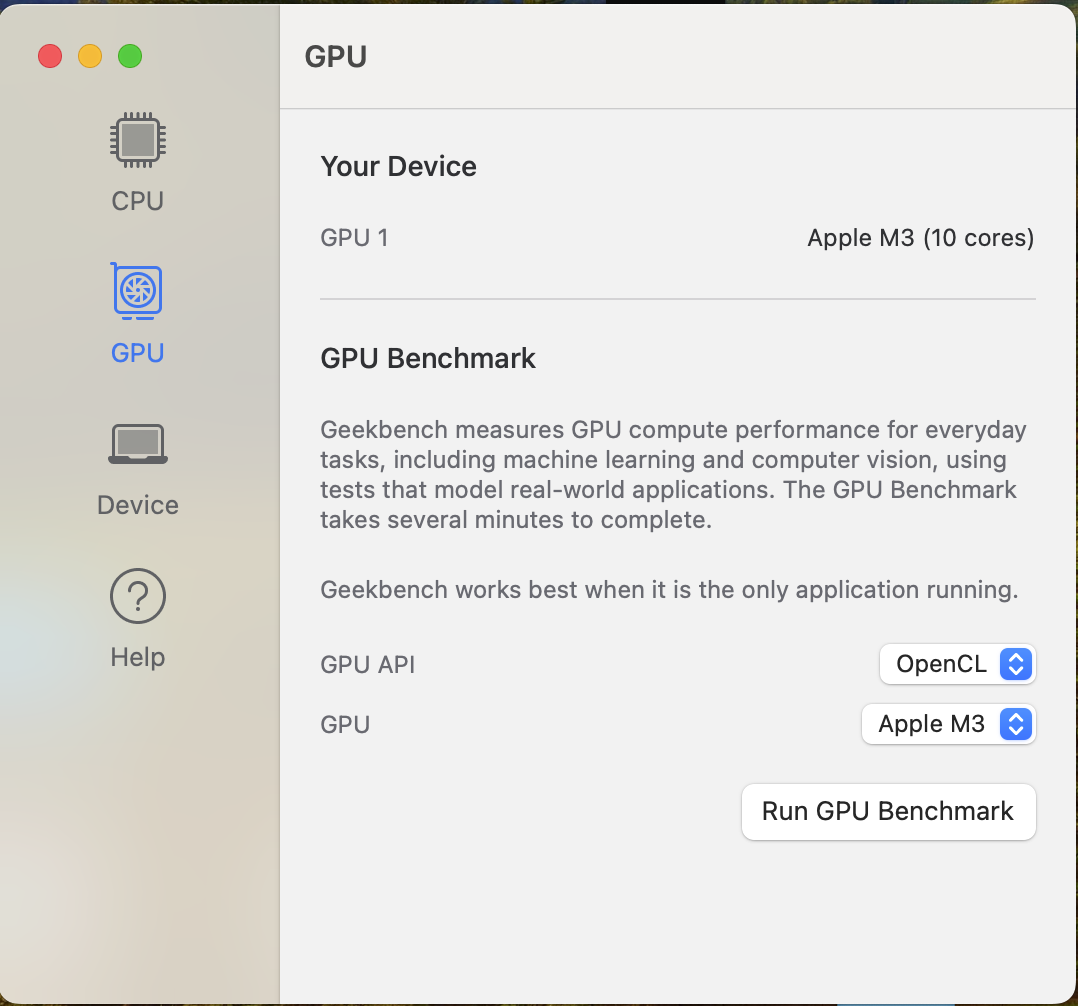Click blue arrows on the OpenCL selector
Viewport: 1078px width, 1006px height.
pos(1015,664)
